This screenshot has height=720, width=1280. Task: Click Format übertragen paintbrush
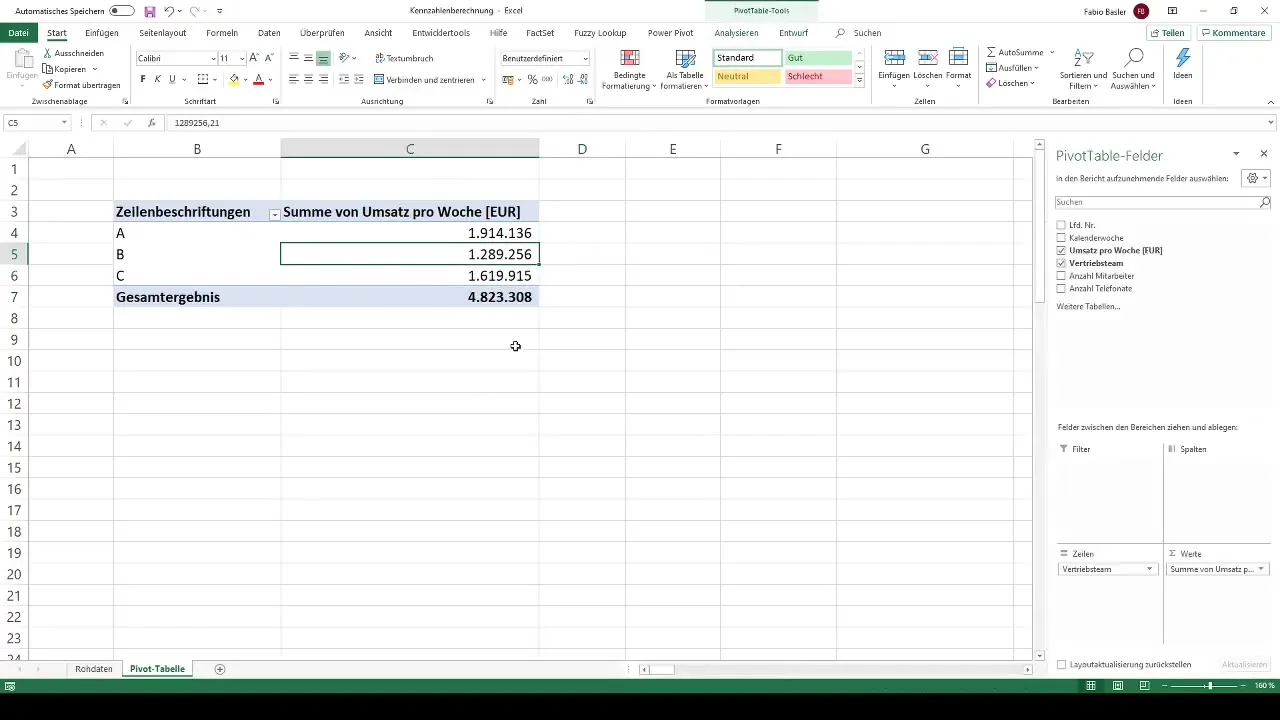(x=48, y=85)
